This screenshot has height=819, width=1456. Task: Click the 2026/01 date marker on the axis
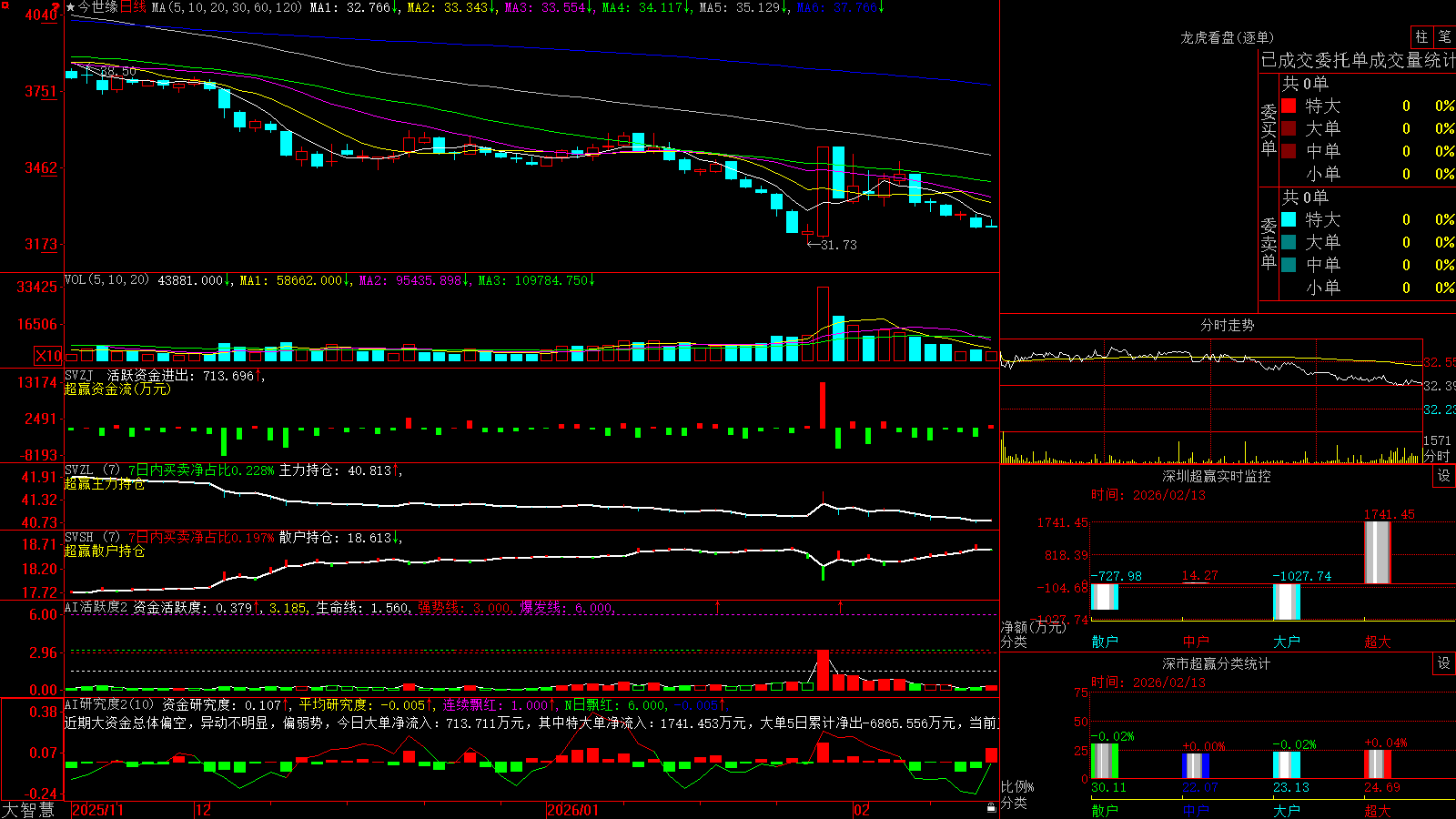pyautogui.click(x=573, y=810)
